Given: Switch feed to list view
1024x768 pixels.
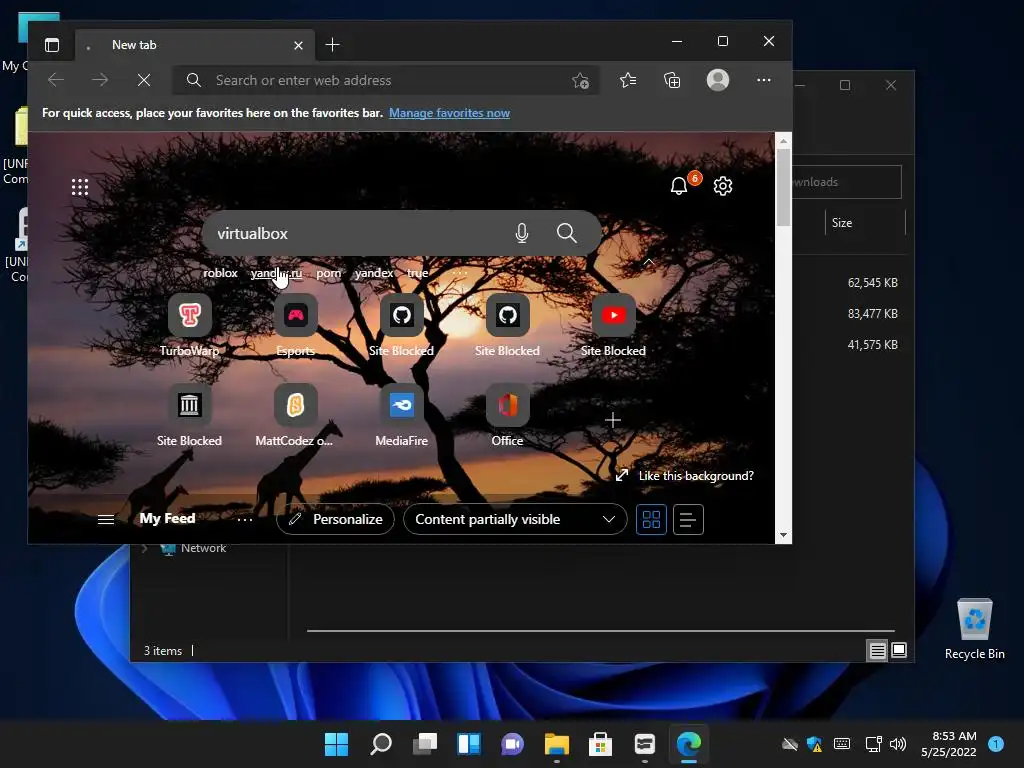Looking at the screenshot, I should [688, 520].
